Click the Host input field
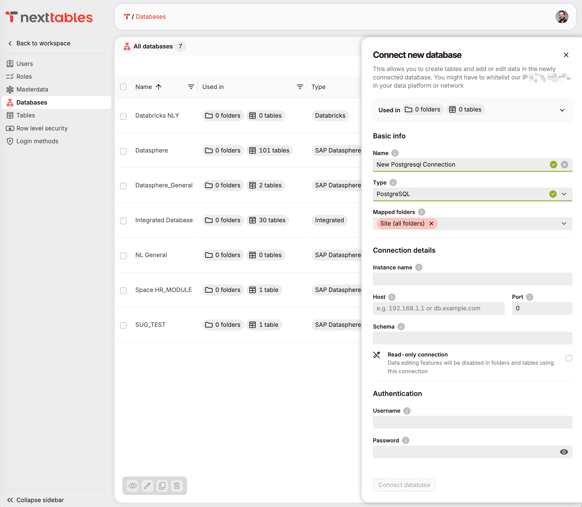Viewport: 582px width, 507px height. [438, 308]
